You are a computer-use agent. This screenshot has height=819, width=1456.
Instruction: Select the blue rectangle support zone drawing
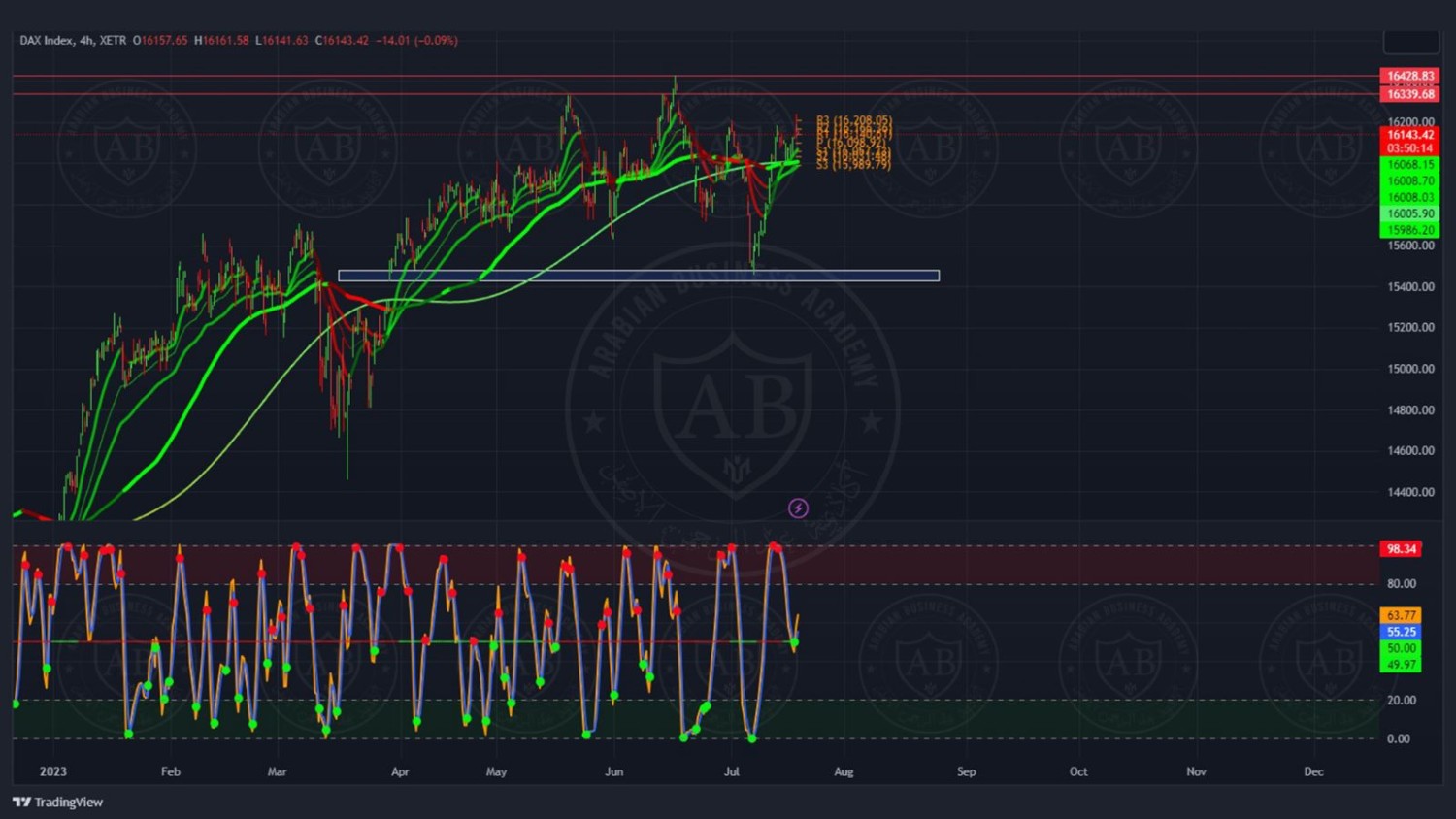[x=639, y=276]
